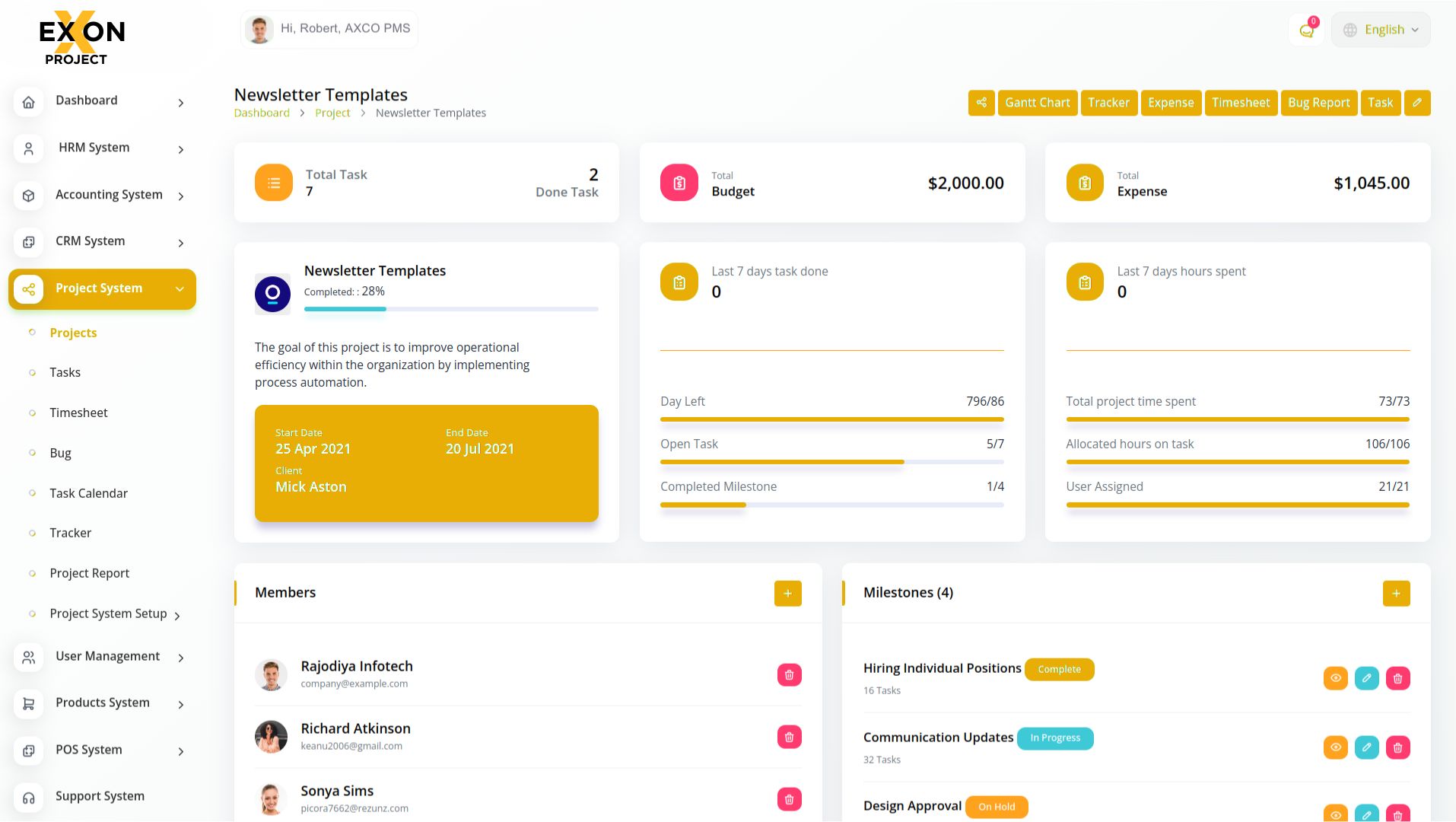This screenshot has height=822, width=1456.
Task: View Communication Updates milestone via eye icon
Action: pos(1335,748)
